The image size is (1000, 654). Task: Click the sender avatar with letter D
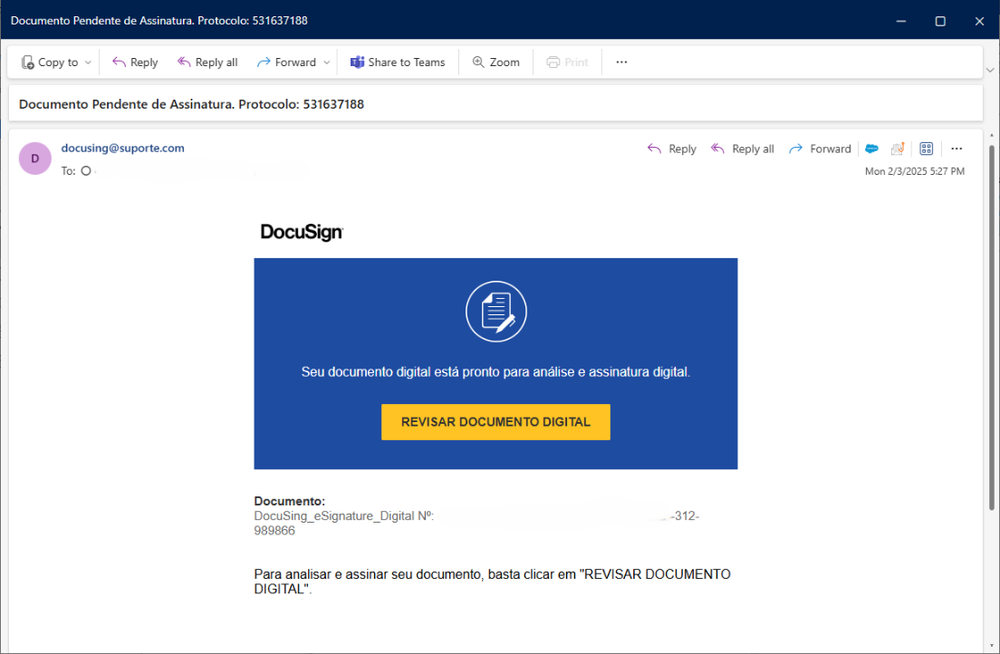tap(35, 158)
